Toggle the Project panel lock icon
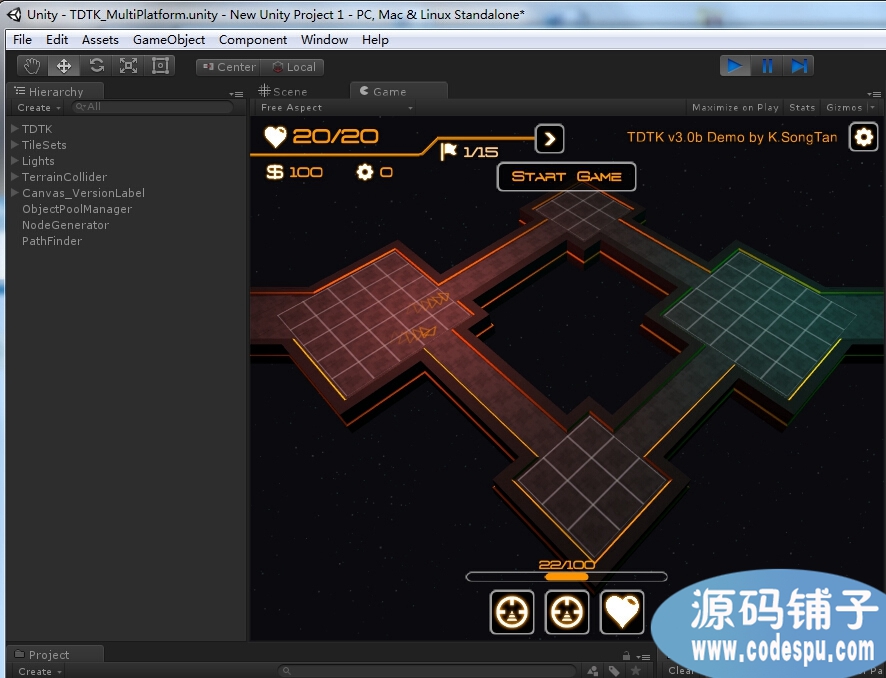 (626, 655)
